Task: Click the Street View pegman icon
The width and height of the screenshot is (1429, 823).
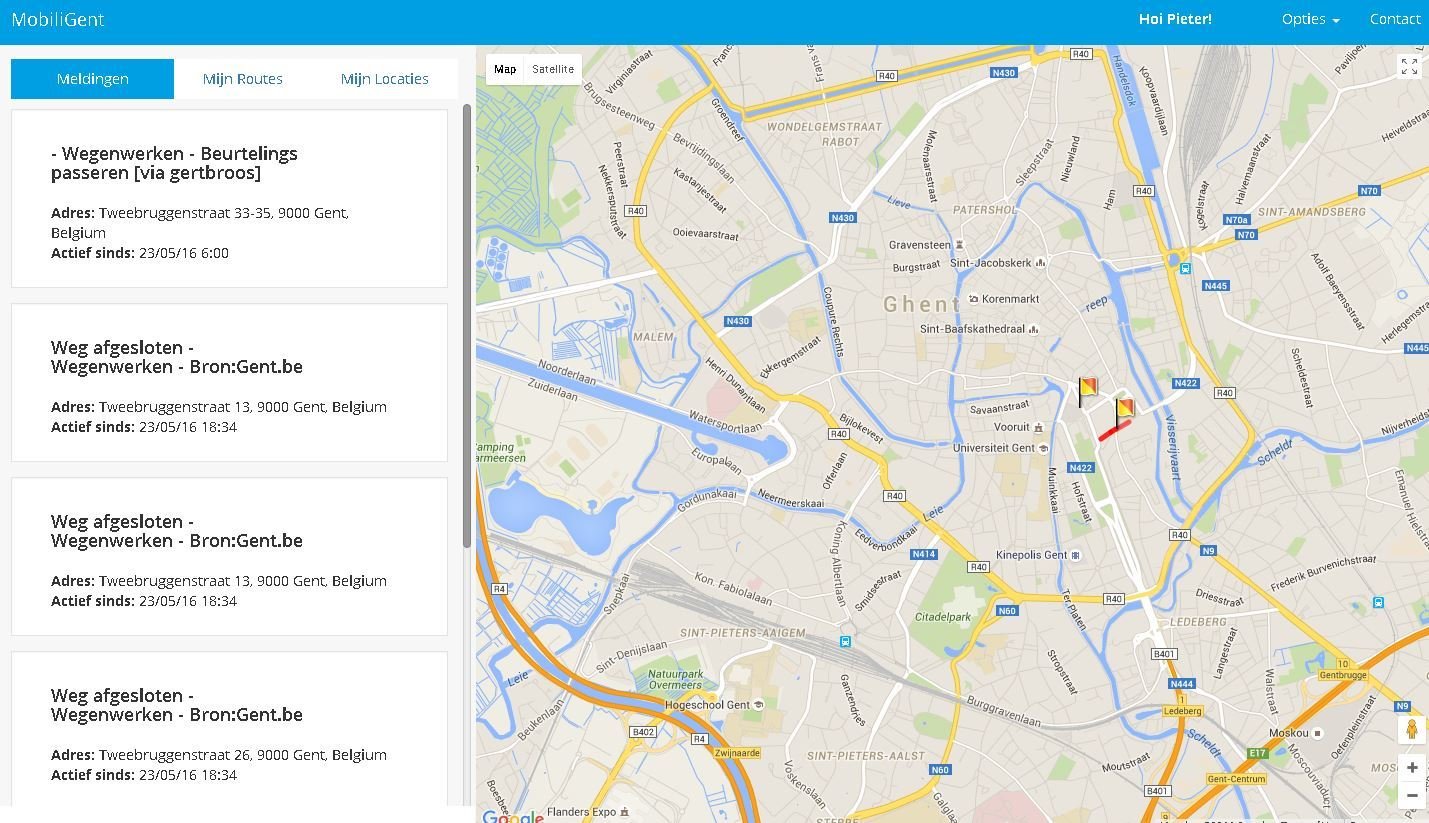Action: [1412, 729]
